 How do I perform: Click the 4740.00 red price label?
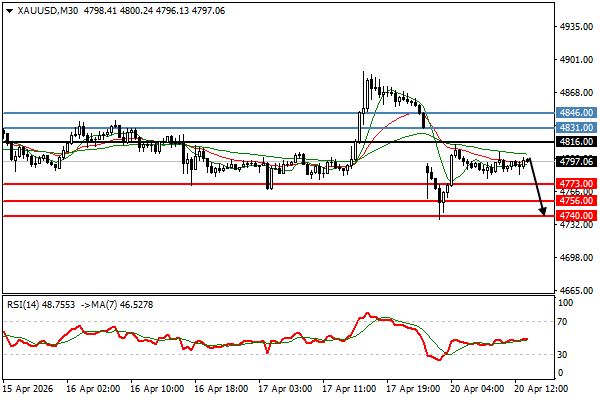[577, 216]
